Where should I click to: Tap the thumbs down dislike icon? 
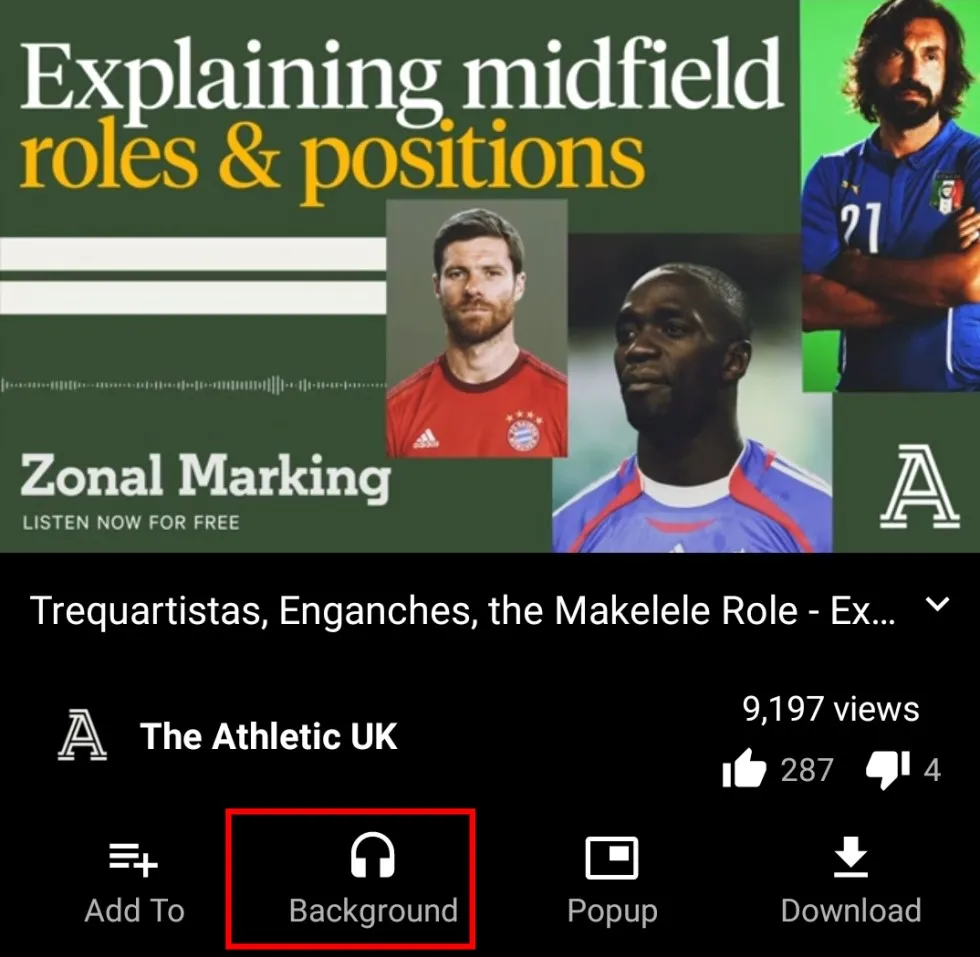[x=888, y=770]
